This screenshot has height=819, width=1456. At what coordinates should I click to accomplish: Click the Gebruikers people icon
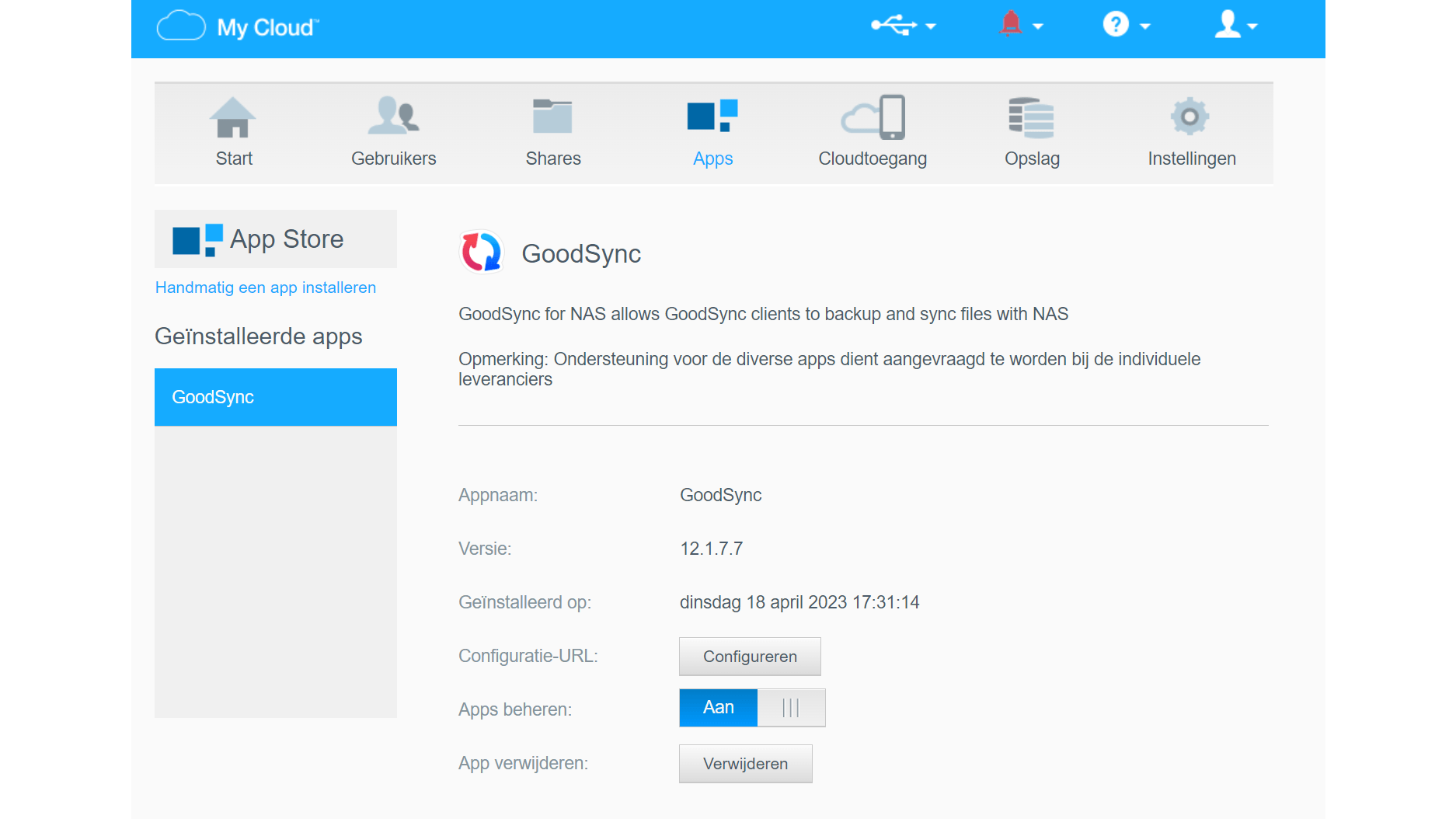point(394,116)
